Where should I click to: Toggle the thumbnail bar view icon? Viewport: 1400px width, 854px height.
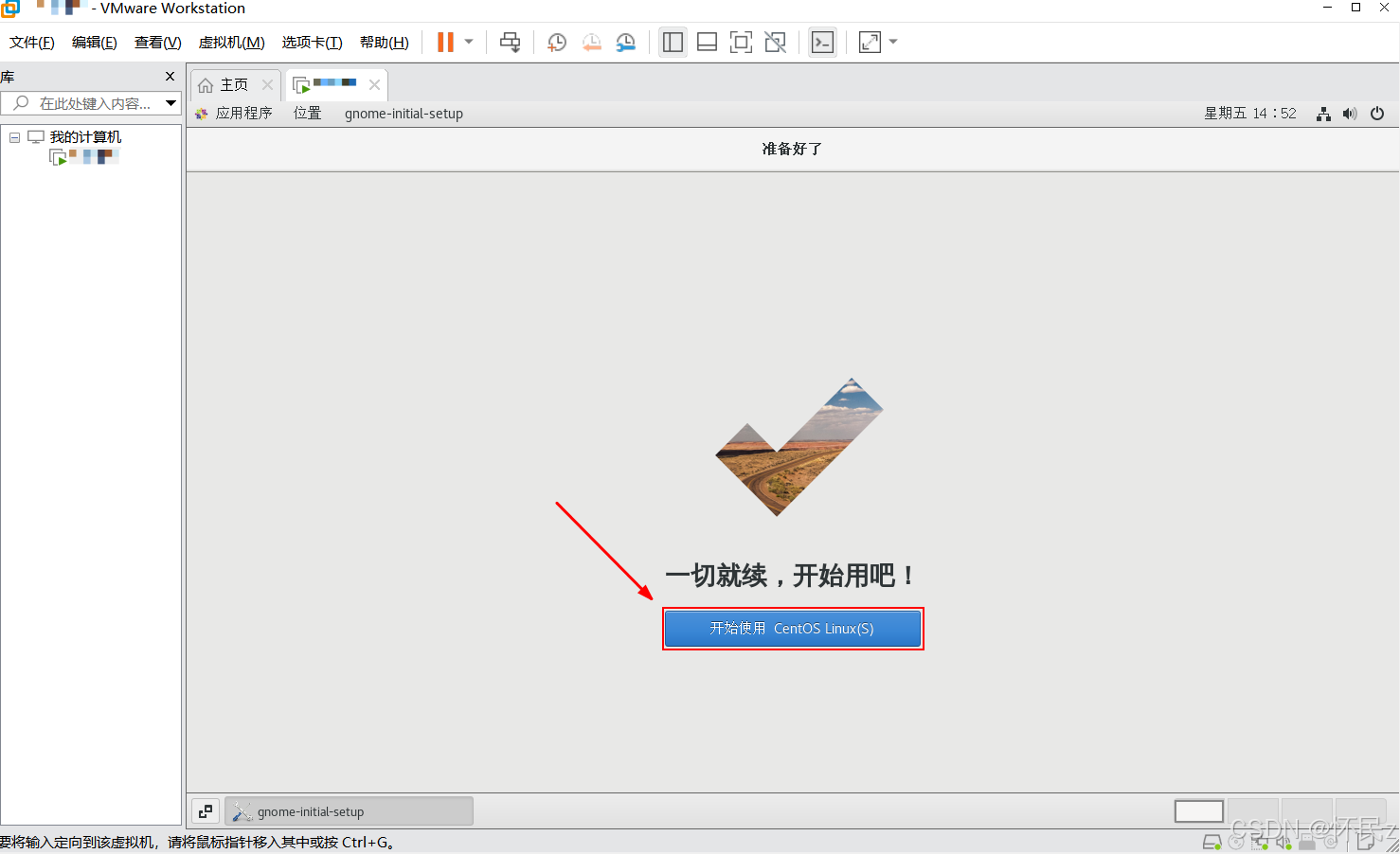[x=707, y=42]
